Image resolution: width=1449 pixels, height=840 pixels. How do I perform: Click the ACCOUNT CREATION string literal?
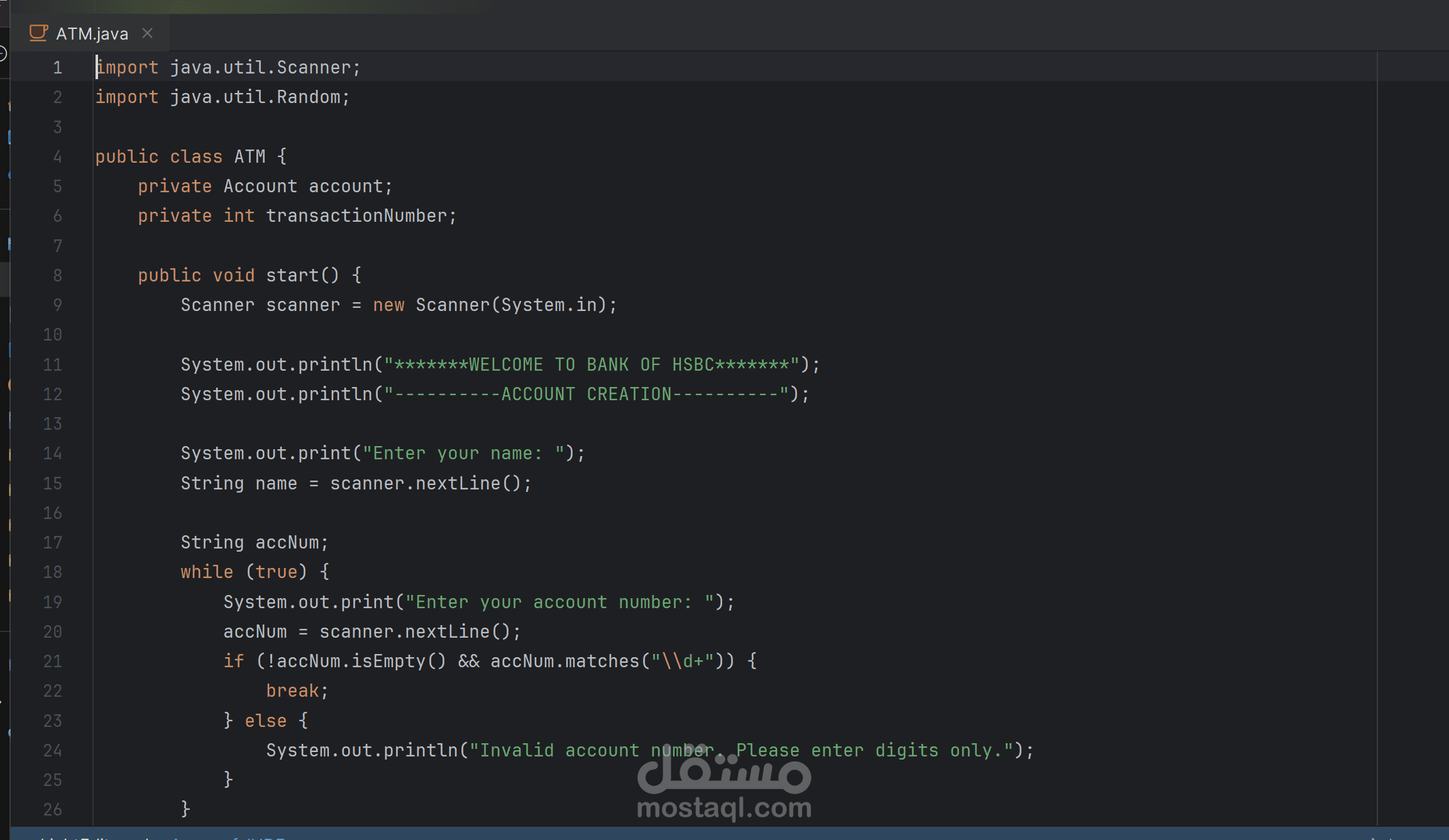[x=586, y=394]
